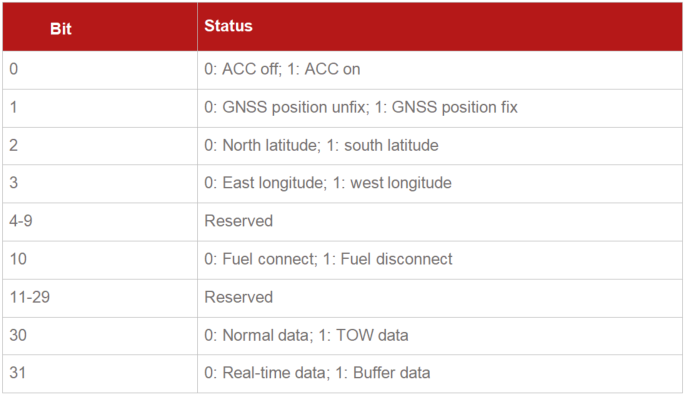
Task: Click the East longitude status cell
Action: pos(440,184)
